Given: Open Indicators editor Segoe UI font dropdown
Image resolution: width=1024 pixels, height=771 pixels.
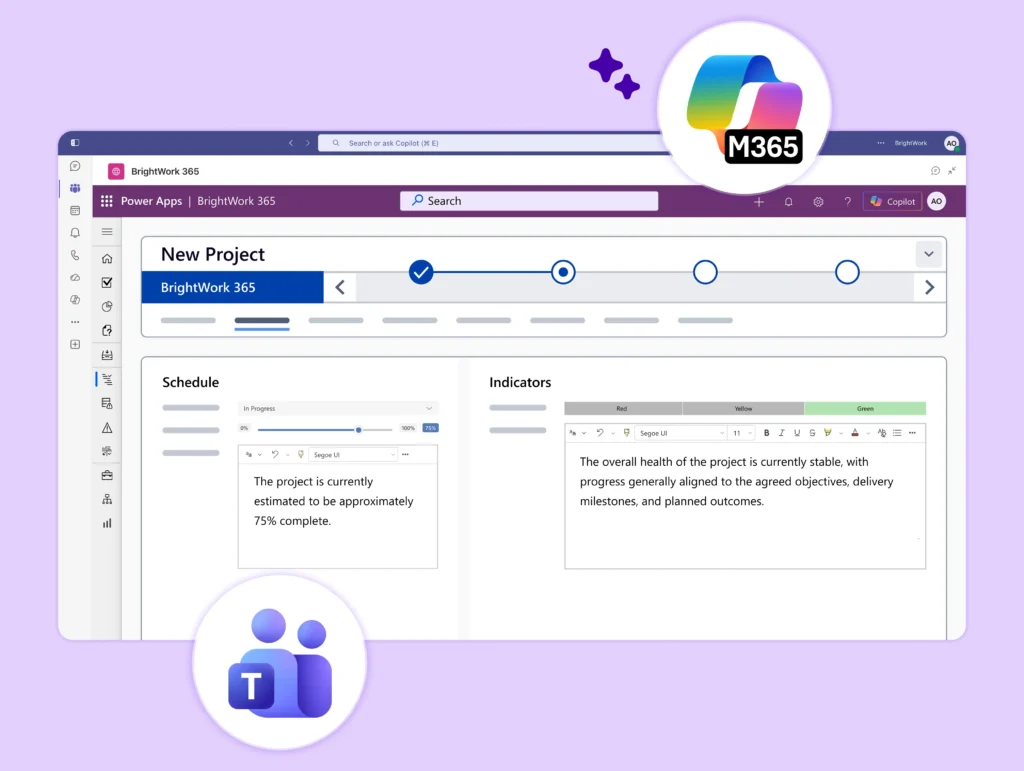Looking at the screenshot, I should click(680, 433).
